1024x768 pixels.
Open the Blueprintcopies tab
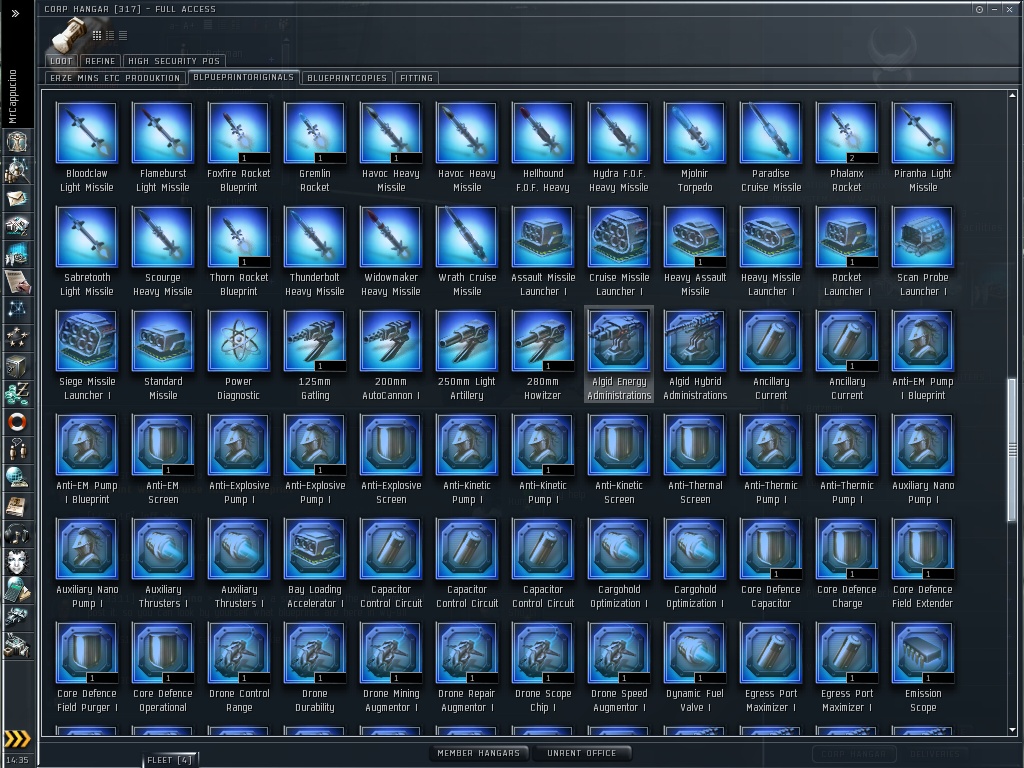pos(347,78)
